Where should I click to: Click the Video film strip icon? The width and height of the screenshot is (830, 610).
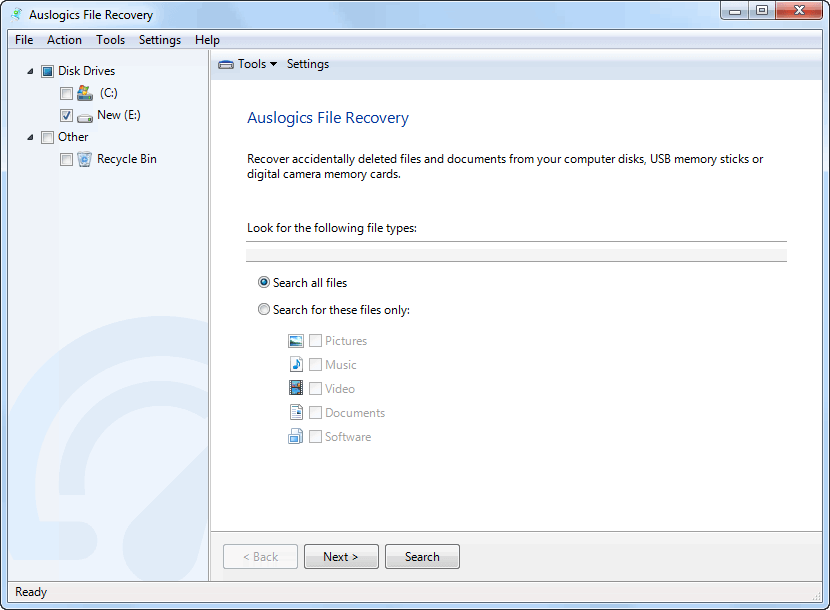click(296, 388)
